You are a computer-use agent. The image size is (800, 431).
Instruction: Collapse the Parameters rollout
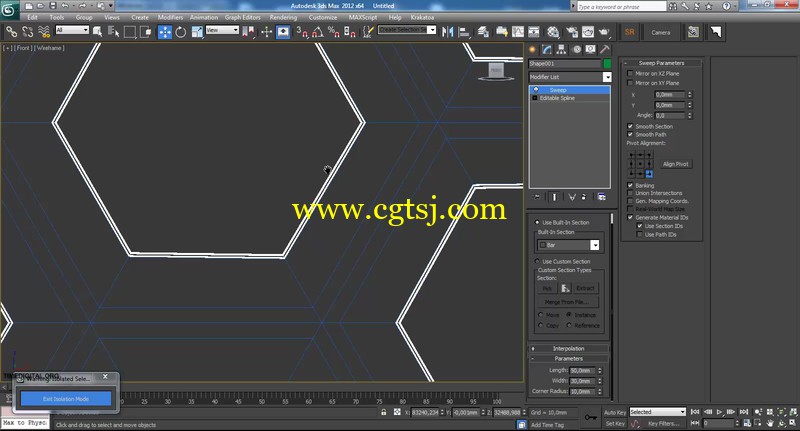tap(568, 359)
